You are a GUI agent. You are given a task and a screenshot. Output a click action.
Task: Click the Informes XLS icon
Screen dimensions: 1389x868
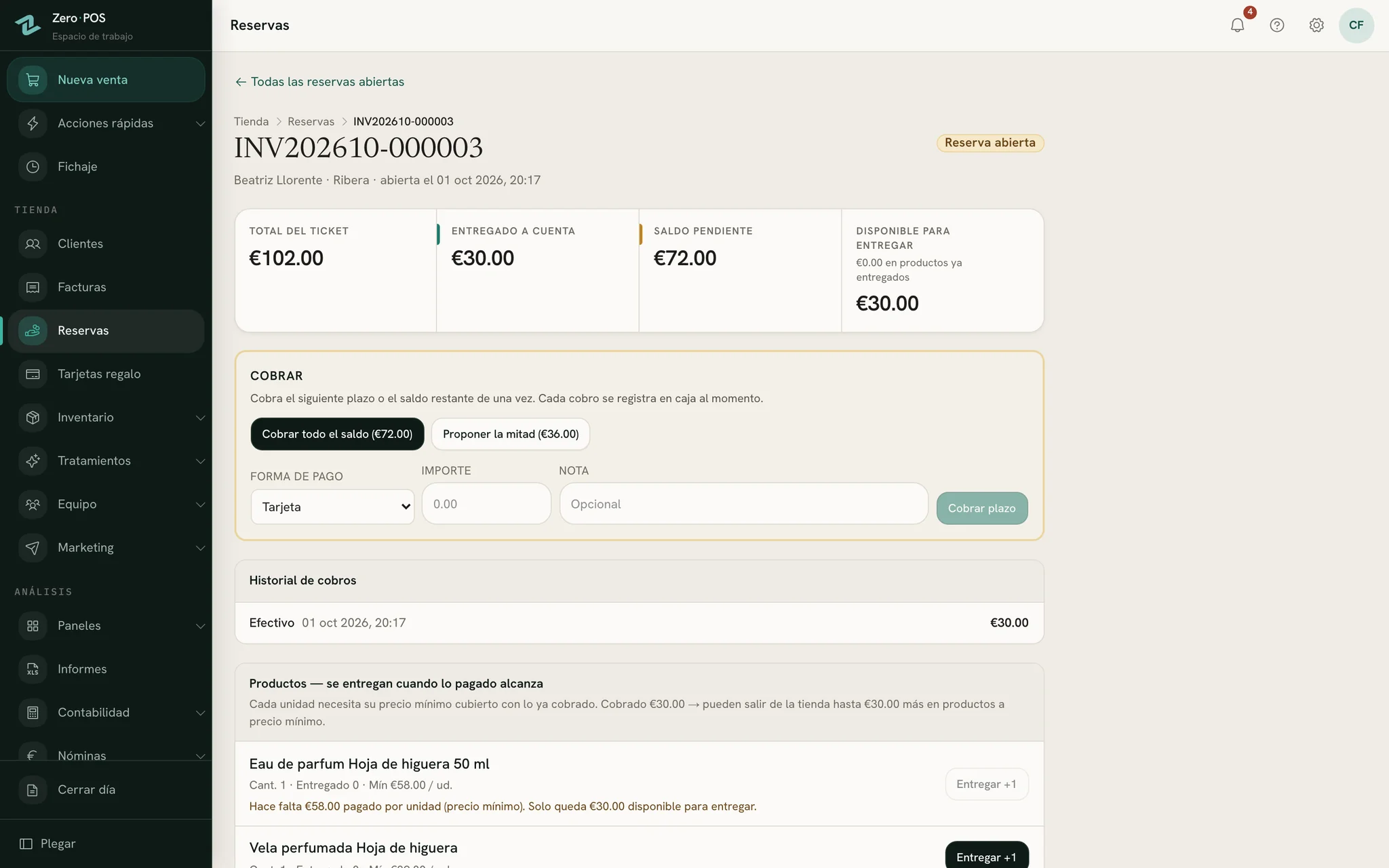[x=33, y=669]
